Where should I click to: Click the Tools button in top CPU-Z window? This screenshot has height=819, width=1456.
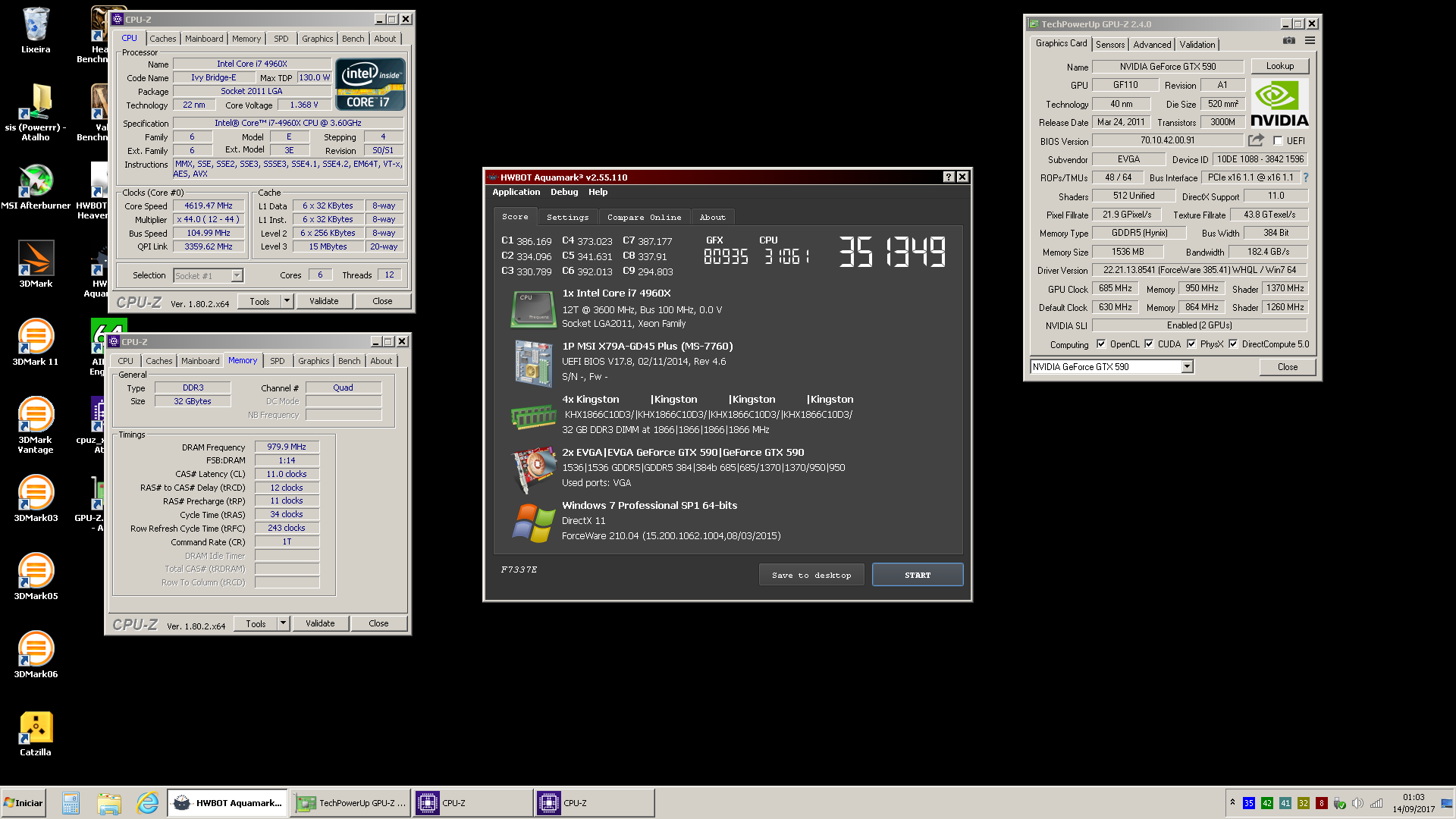point(259,301)
